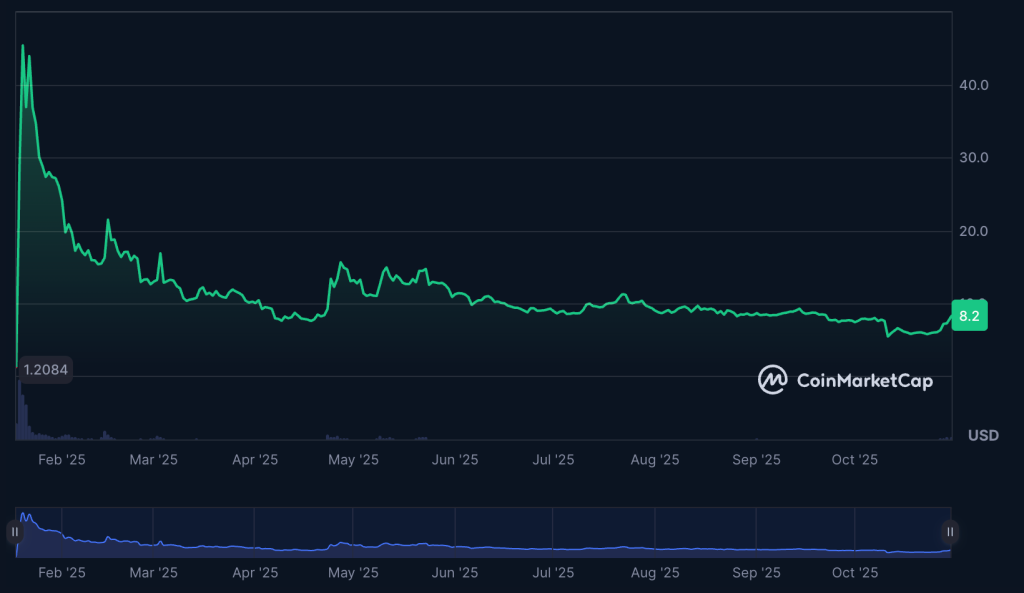
Task: Click the CoinMarketCap watermark text
Action: [x=864, y=380]
